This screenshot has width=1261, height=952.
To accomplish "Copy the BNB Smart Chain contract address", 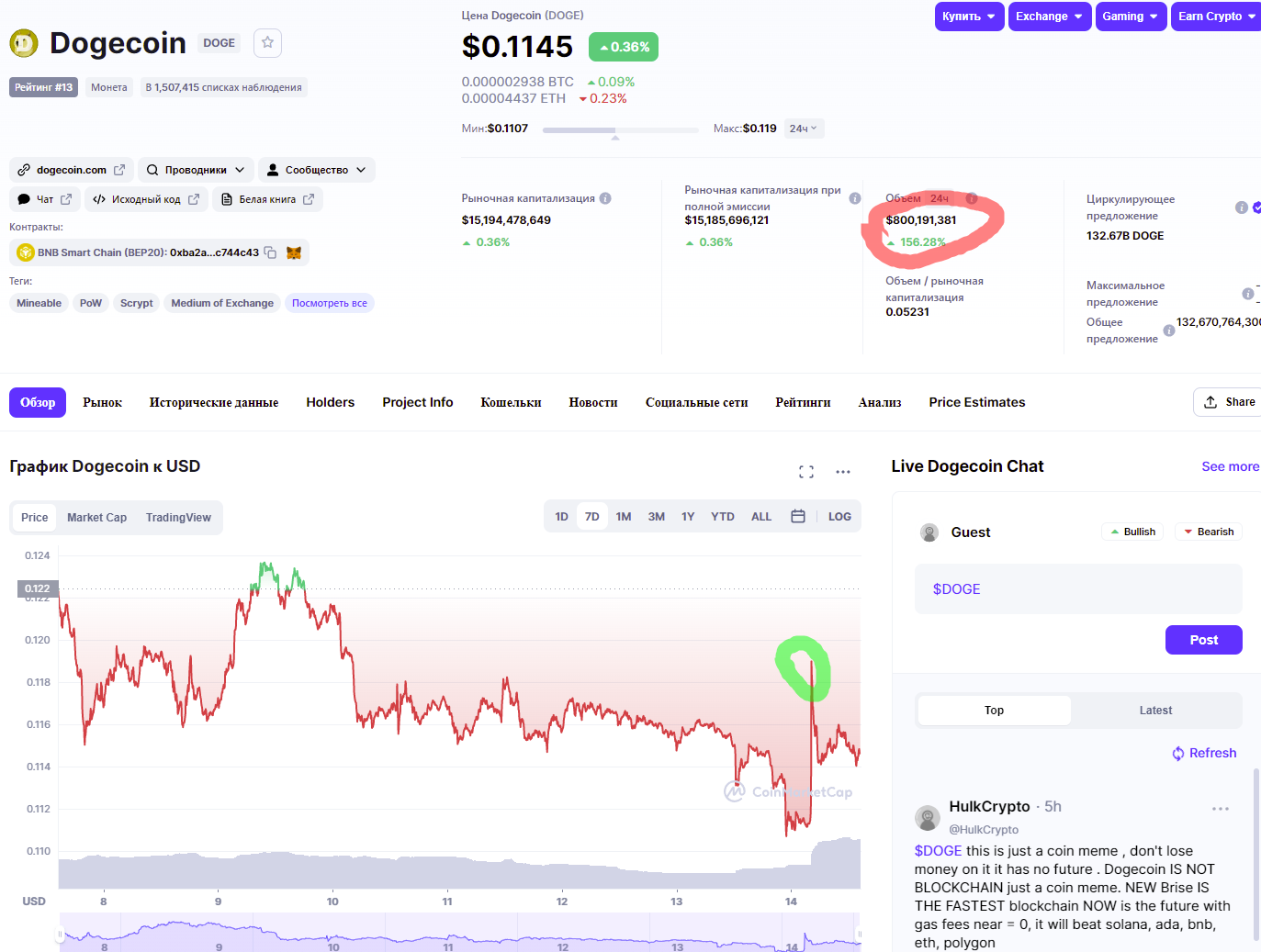I will coord(271,252).
